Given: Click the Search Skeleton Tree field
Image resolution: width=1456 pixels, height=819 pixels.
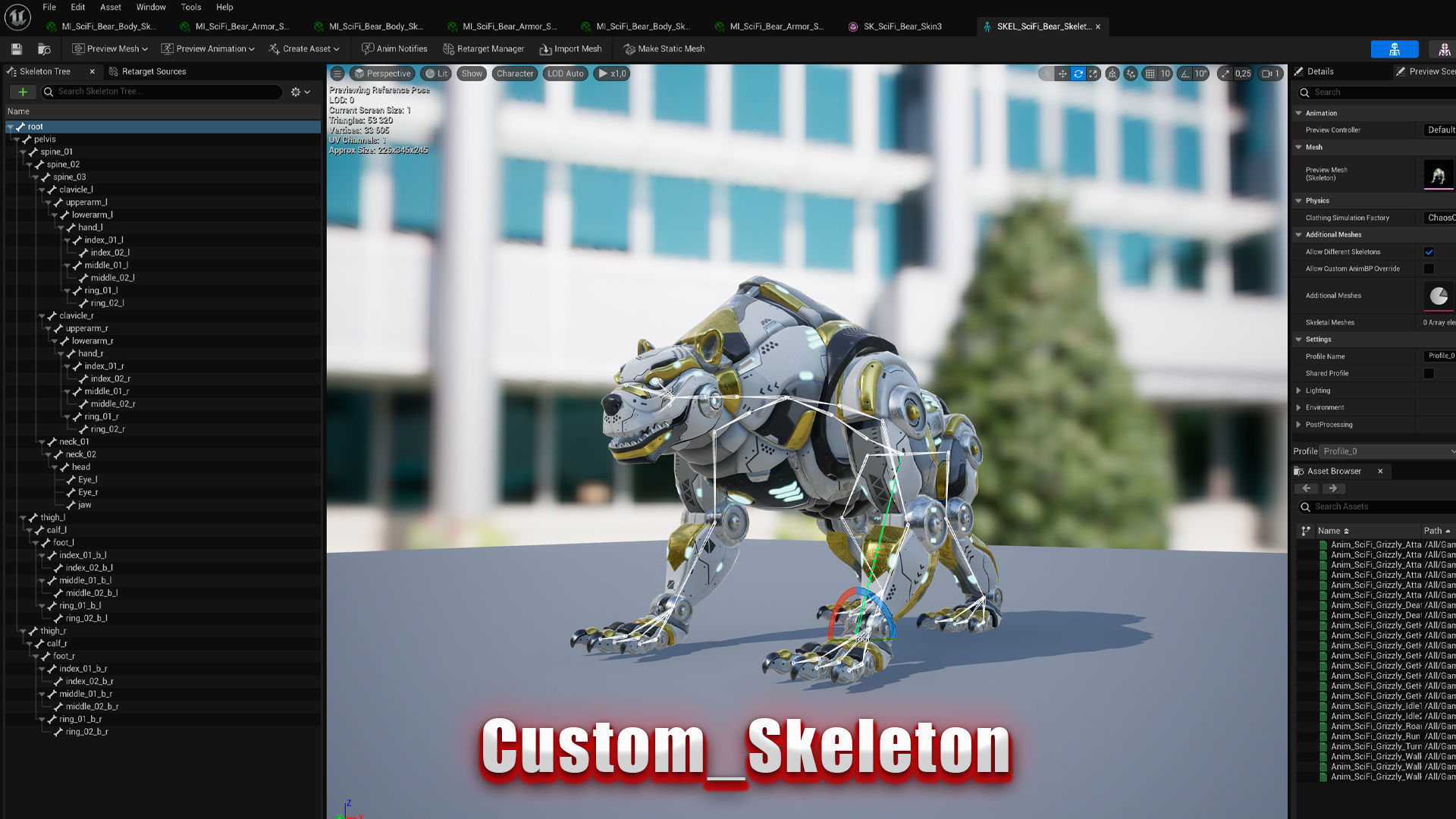Looking at the screenshot, I should 162,92.
